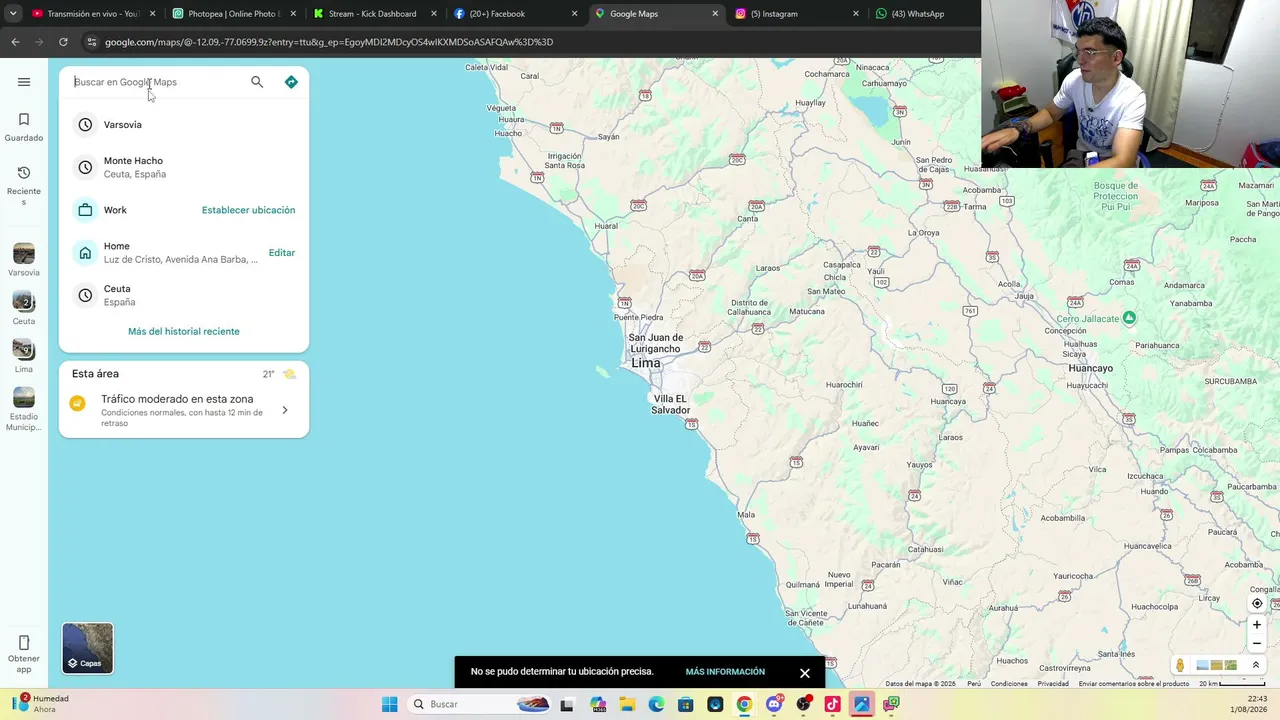Image resolution: width=1280 pixels, height=720 pixels.
Task: Open Condiciones link in map footer
Action: pyautogui.click(x=1009, y=684)
